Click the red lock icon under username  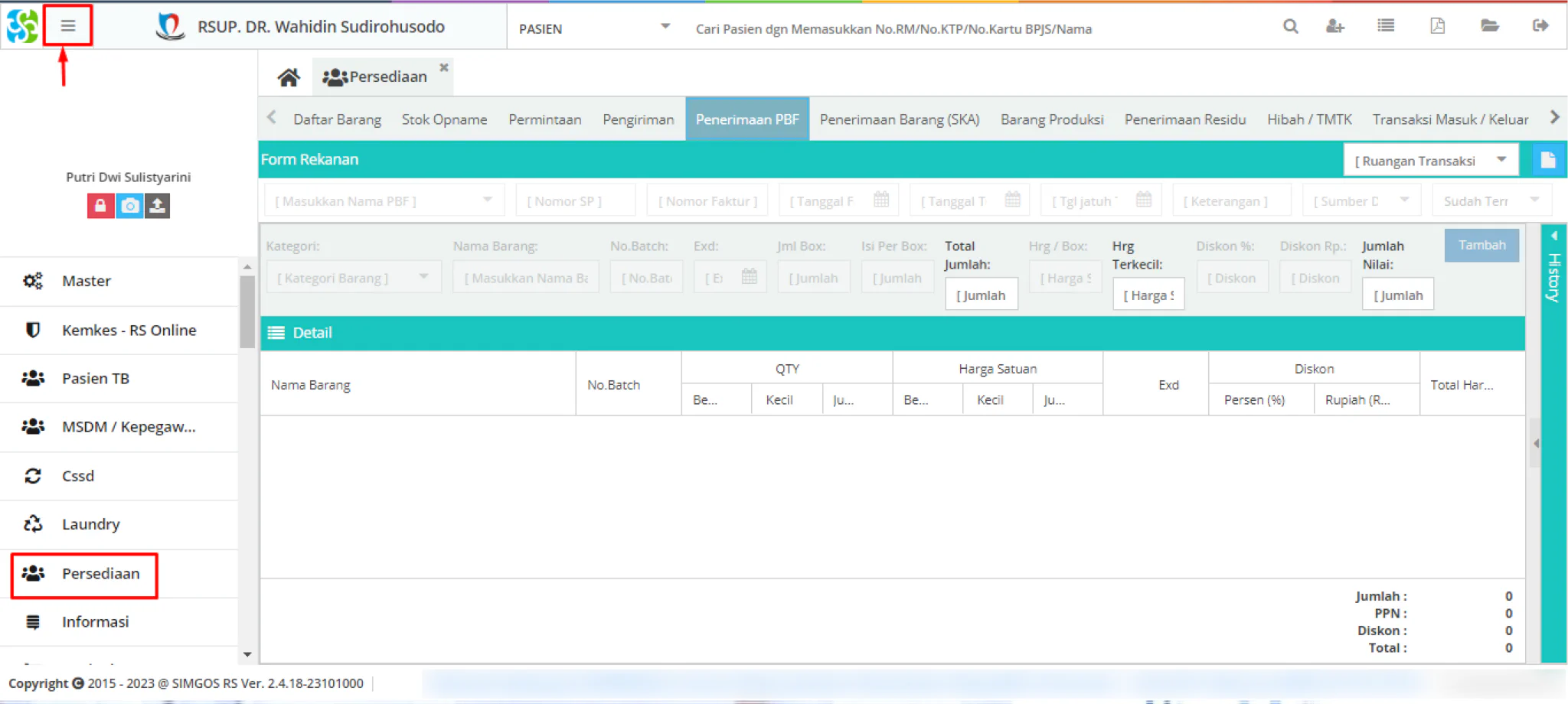click(x=100, y=206)
